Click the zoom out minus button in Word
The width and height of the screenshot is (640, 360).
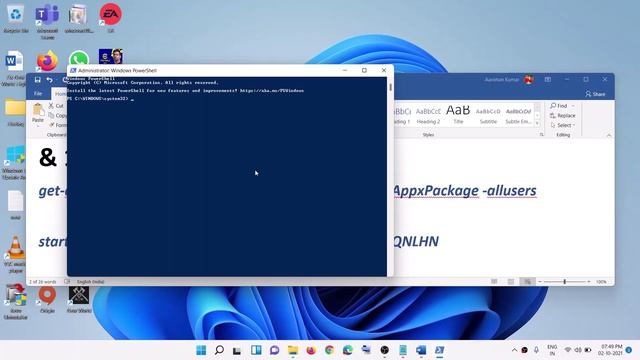click(540, 282)
